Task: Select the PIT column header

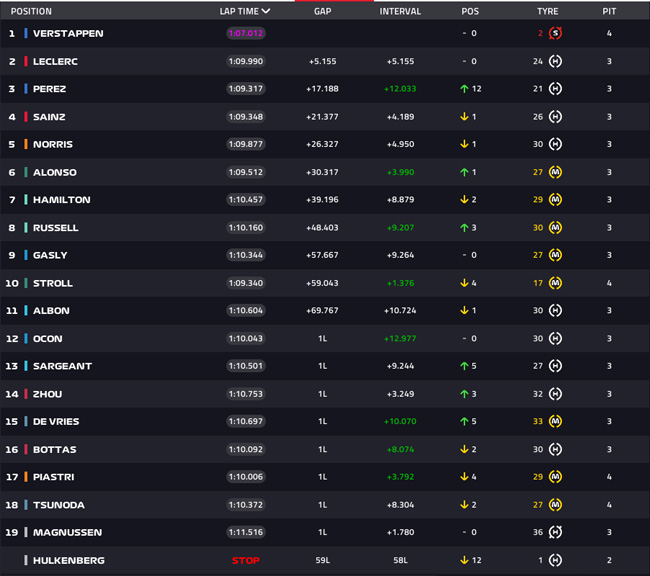Action: (609, 11)
